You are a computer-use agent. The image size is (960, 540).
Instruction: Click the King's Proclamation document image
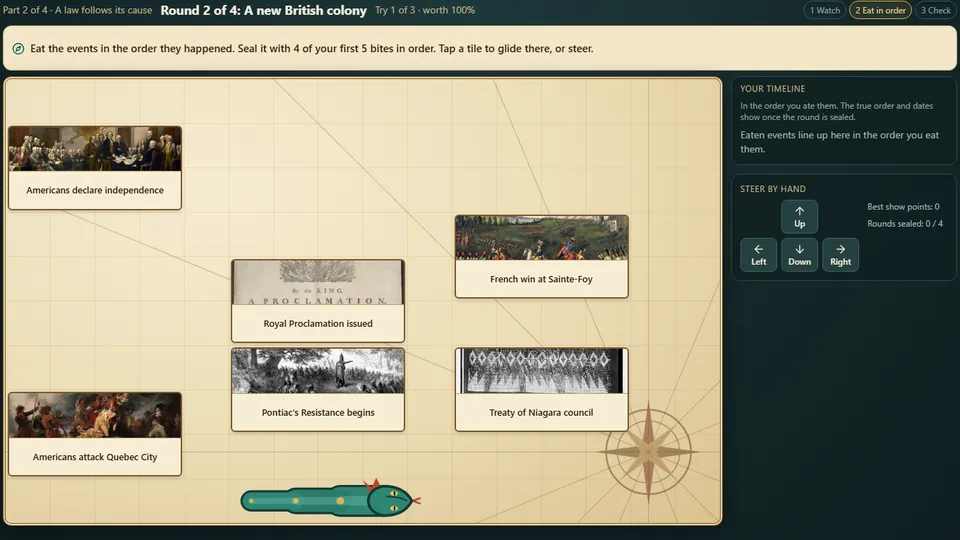(318, 282)
